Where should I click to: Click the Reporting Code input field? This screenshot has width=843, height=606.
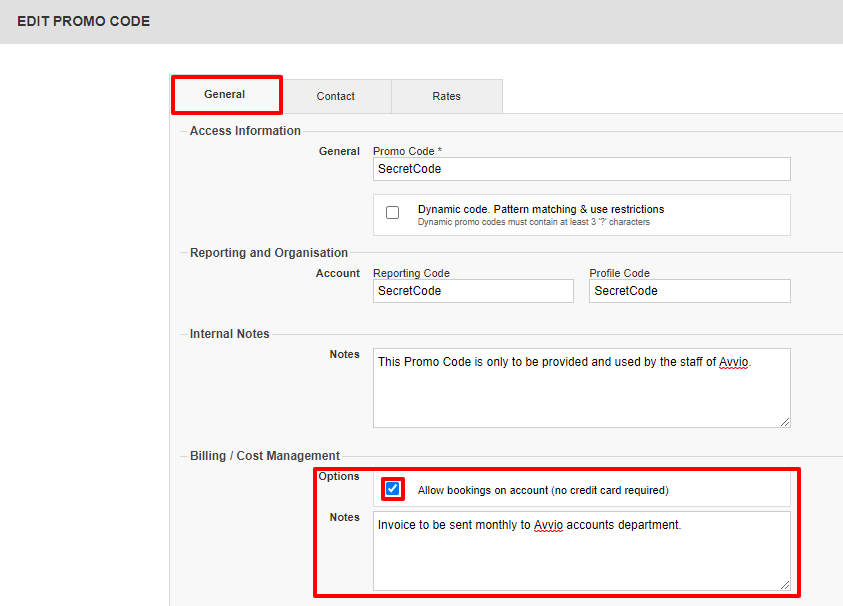point(473,291)
